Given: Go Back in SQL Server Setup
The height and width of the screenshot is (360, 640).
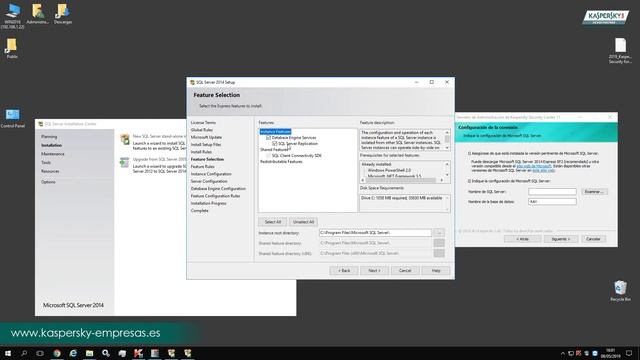Looking at the screenshot, I should (x=344, y=271).
